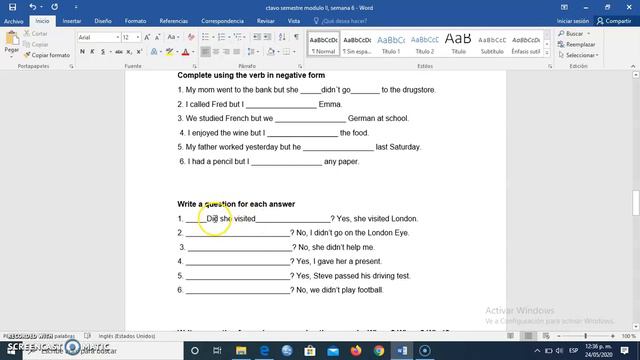Toggle italic (K) formatting
Viewport: 640px width, 360px height.
tap(92, 51)
